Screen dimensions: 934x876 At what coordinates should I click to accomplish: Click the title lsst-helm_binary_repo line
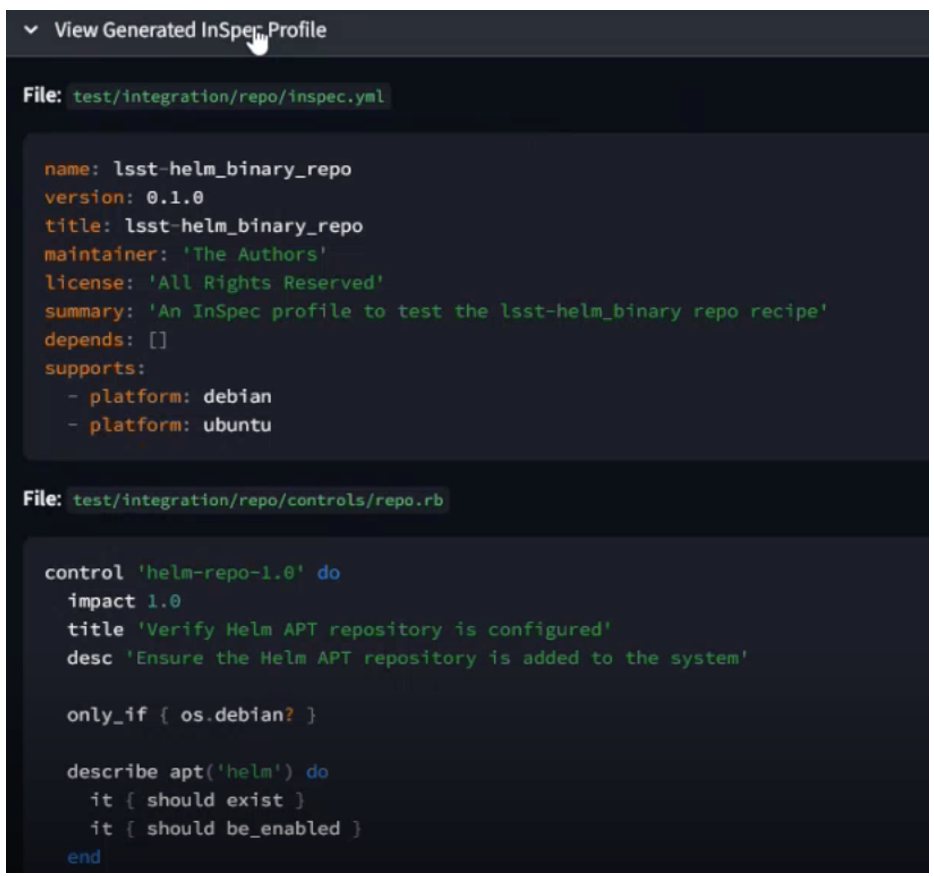pos(203,226)
